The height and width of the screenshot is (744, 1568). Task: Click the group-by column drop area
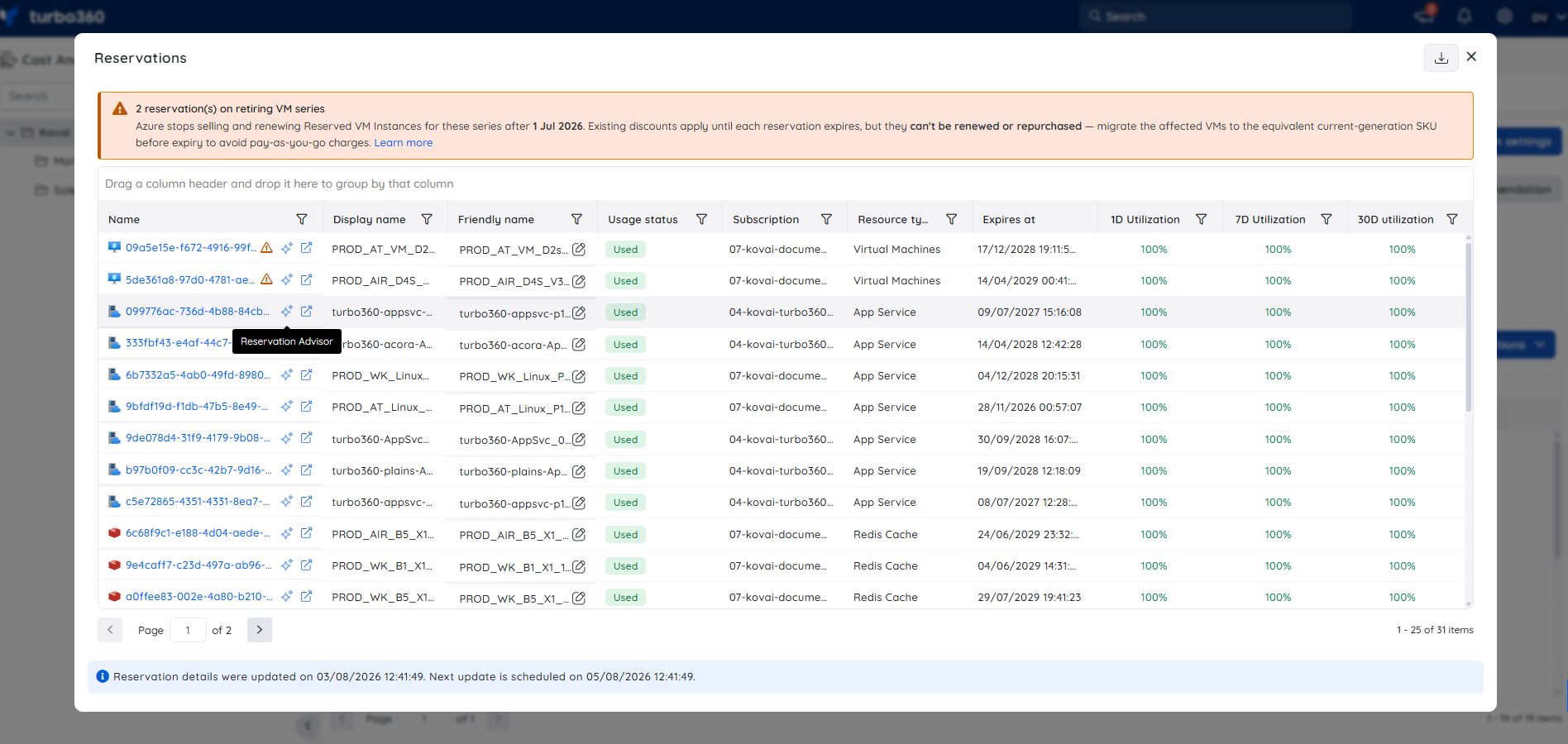pos(785,184)
